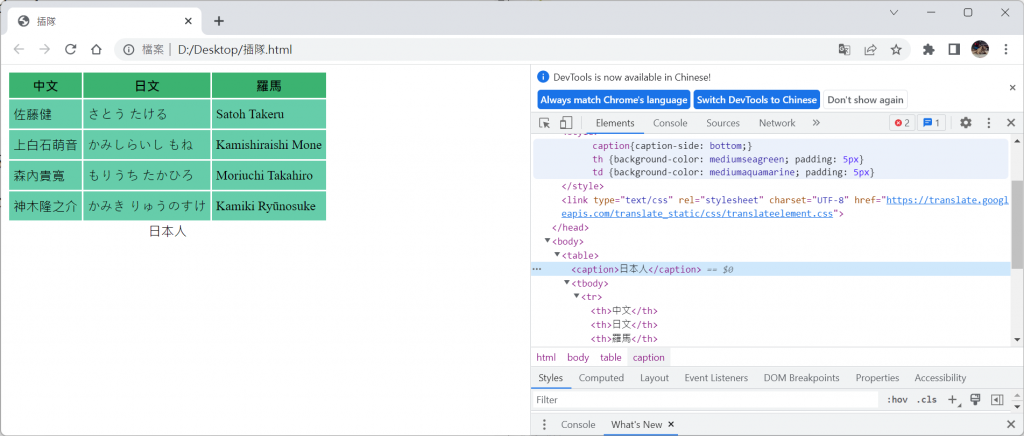Open the profile avatar
The width and height of the screenshot is (1024, 436).
tap(980, 50)
